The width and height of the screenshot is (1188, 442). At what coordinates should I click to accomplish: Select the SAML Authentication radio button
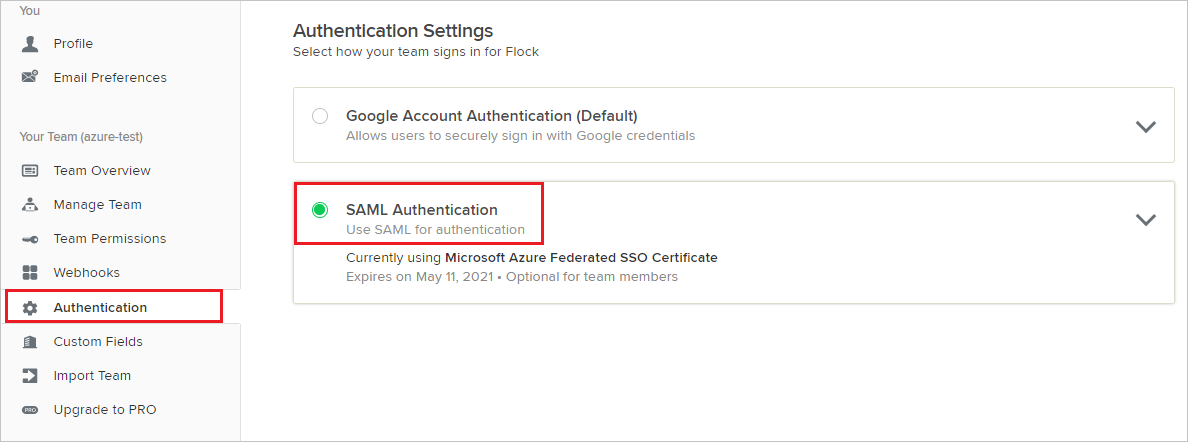point(320,210)
